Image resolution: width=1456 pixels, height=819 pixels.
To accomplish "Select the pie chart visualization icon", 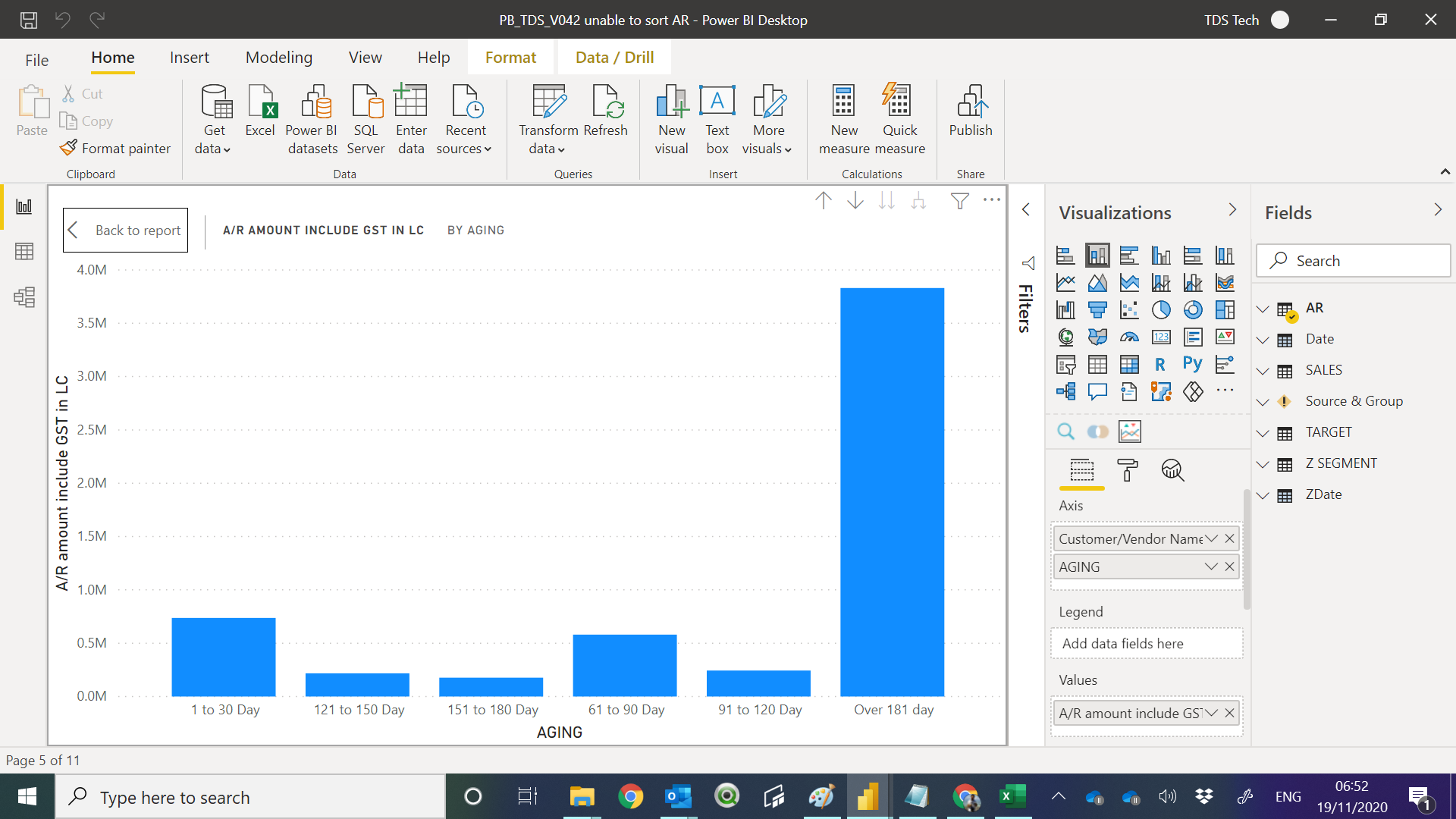I will click(1161, 309).
